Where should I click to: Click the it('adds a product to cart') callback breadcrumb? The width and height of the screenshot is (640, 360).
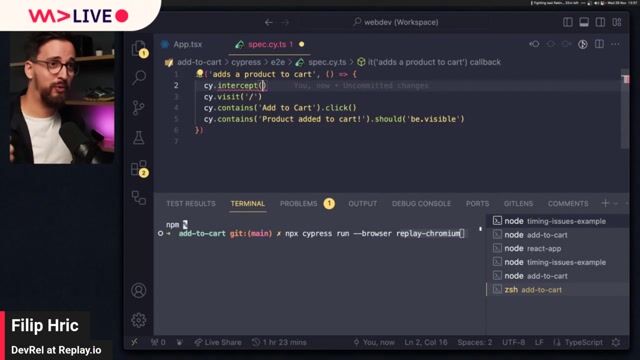point(429,62)
